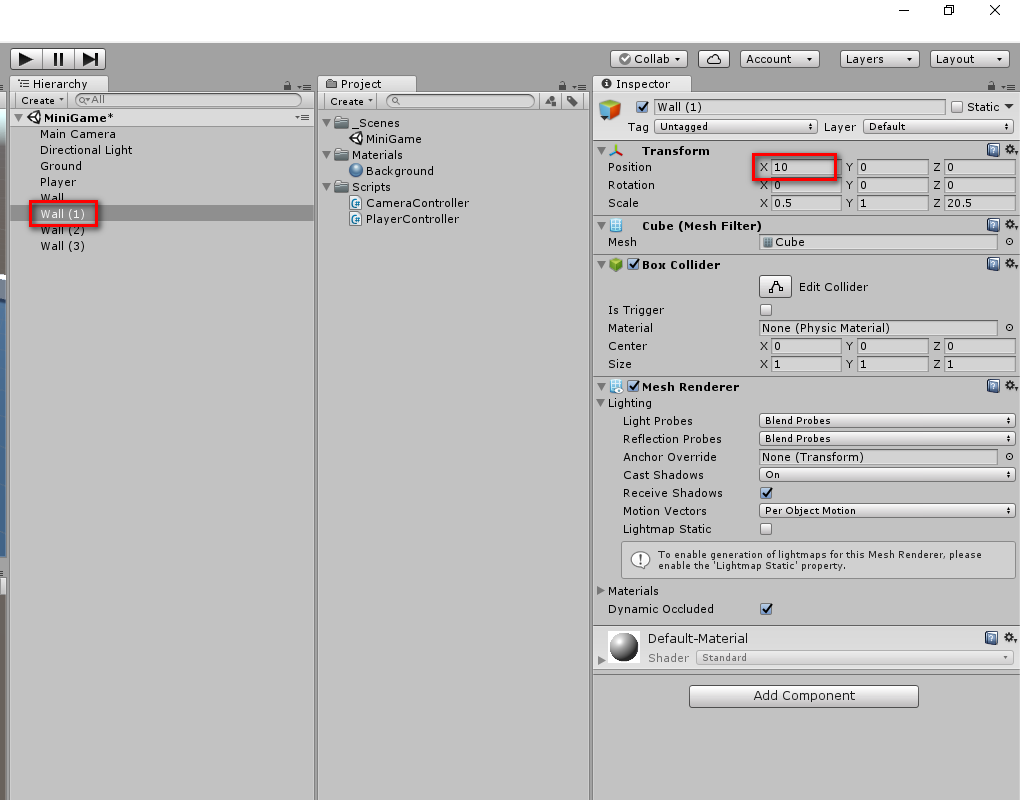Viewport: 1020px width, 800px height.
Task: Lock the Project panel with the padlock icon
Action: (x=563, y=86)
